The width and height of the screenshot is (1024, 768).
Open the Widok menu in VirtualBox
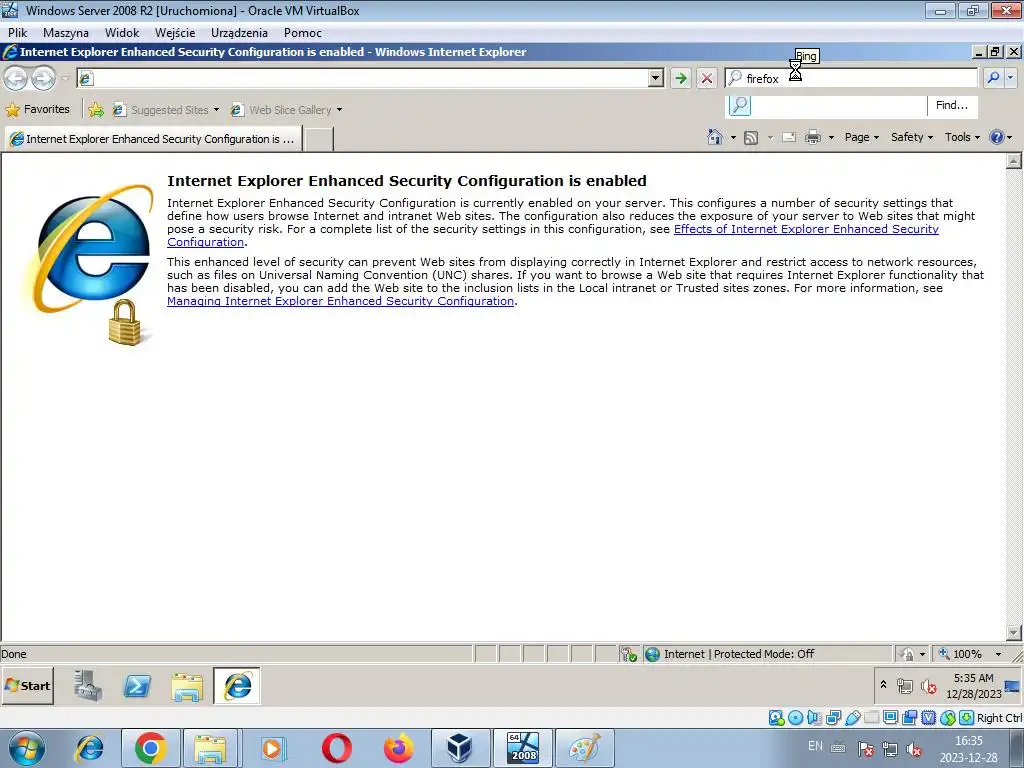(122, 33)
